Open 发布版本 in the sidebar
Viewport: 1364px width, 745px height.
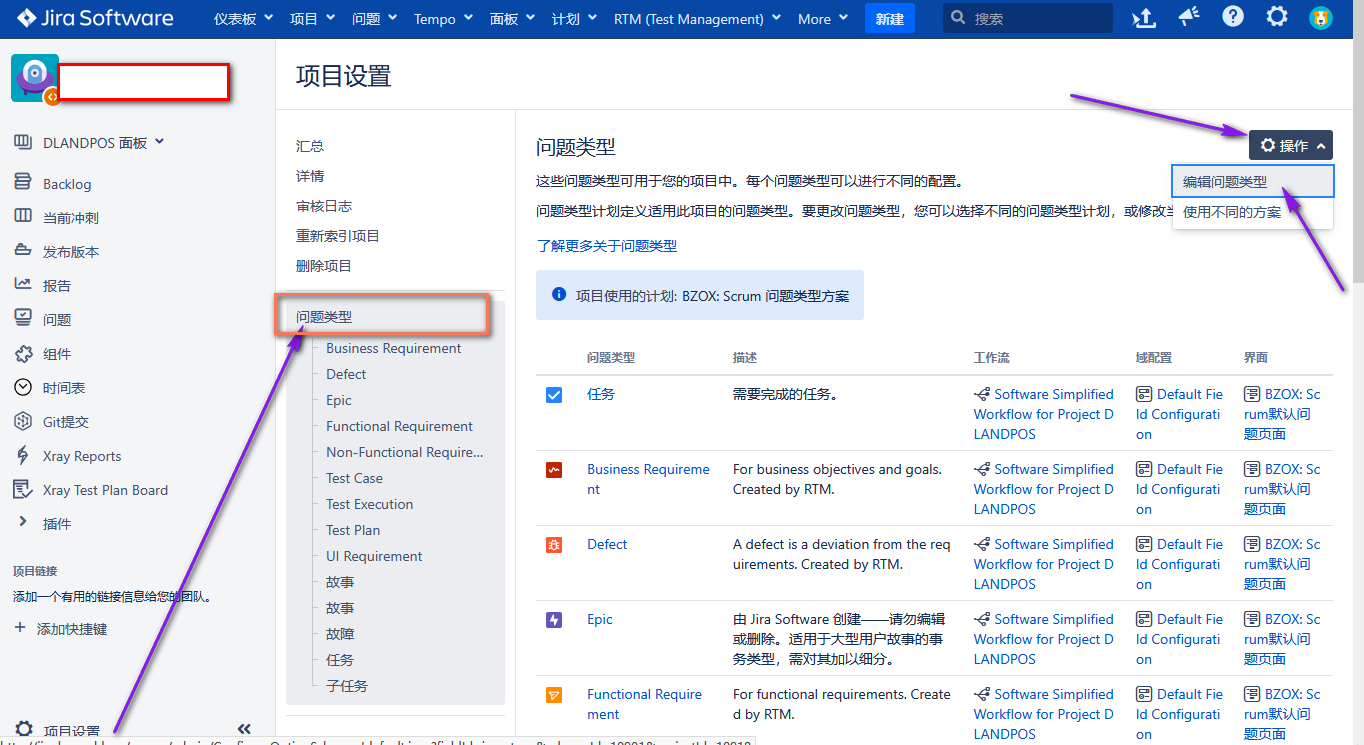click(71, 252)
